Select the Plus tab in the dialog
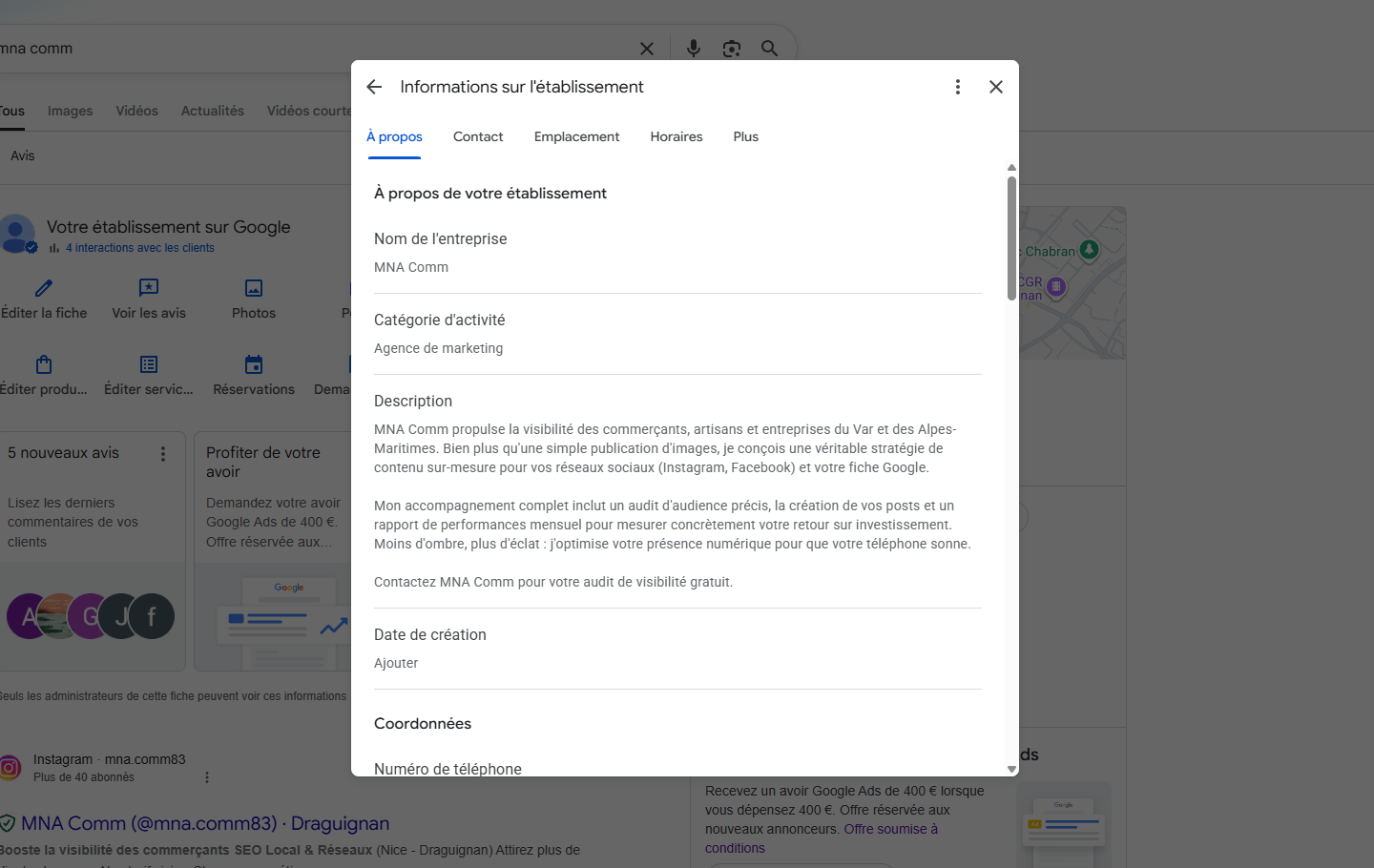Image resolution: width=1374 pixels, height=868 pixels. click(x=746, y=137)
